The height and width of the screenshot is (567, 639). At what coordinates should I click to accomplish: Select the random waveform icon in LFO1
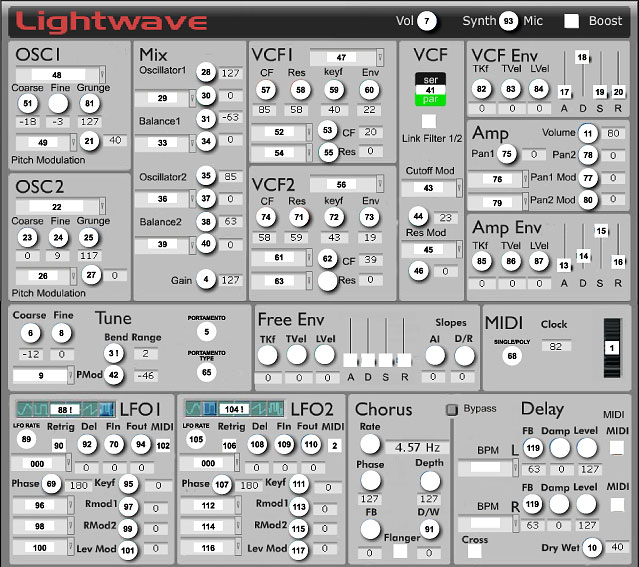[x=107, y=409]
